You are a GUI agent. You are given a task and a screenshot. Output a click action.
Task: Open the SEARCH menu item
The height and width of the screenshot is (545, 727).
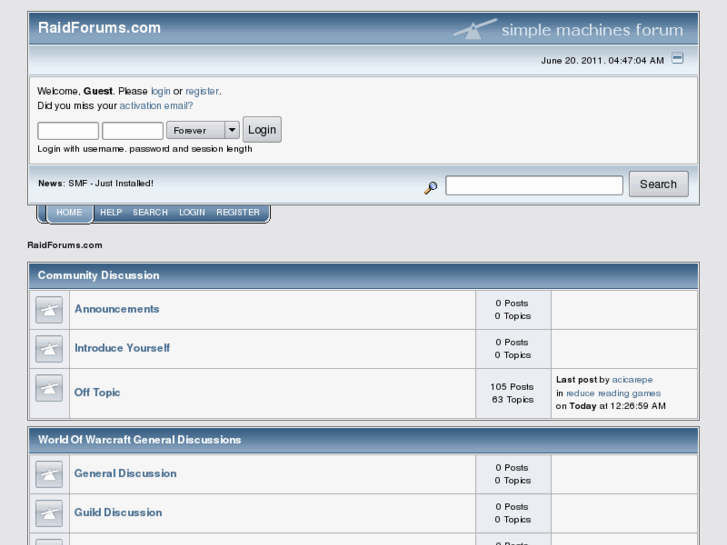point(150,212)
